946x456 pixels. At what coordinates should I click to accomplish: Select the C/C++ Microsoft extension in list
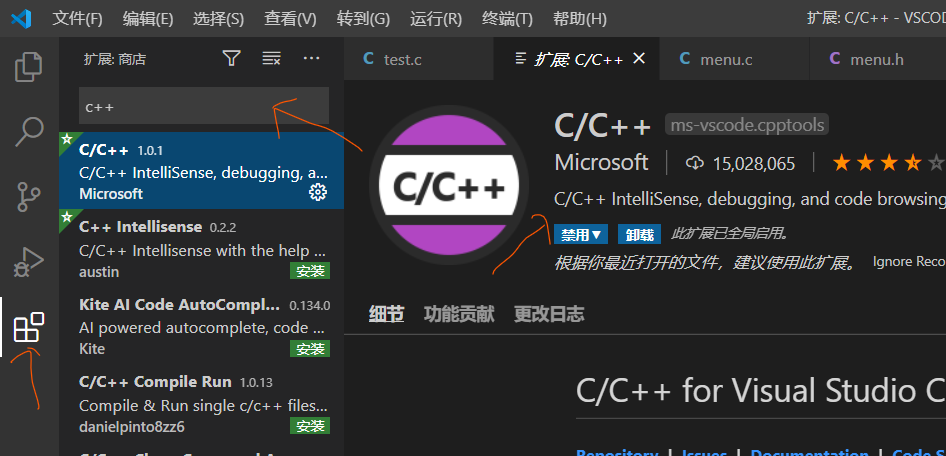(202, 171)
